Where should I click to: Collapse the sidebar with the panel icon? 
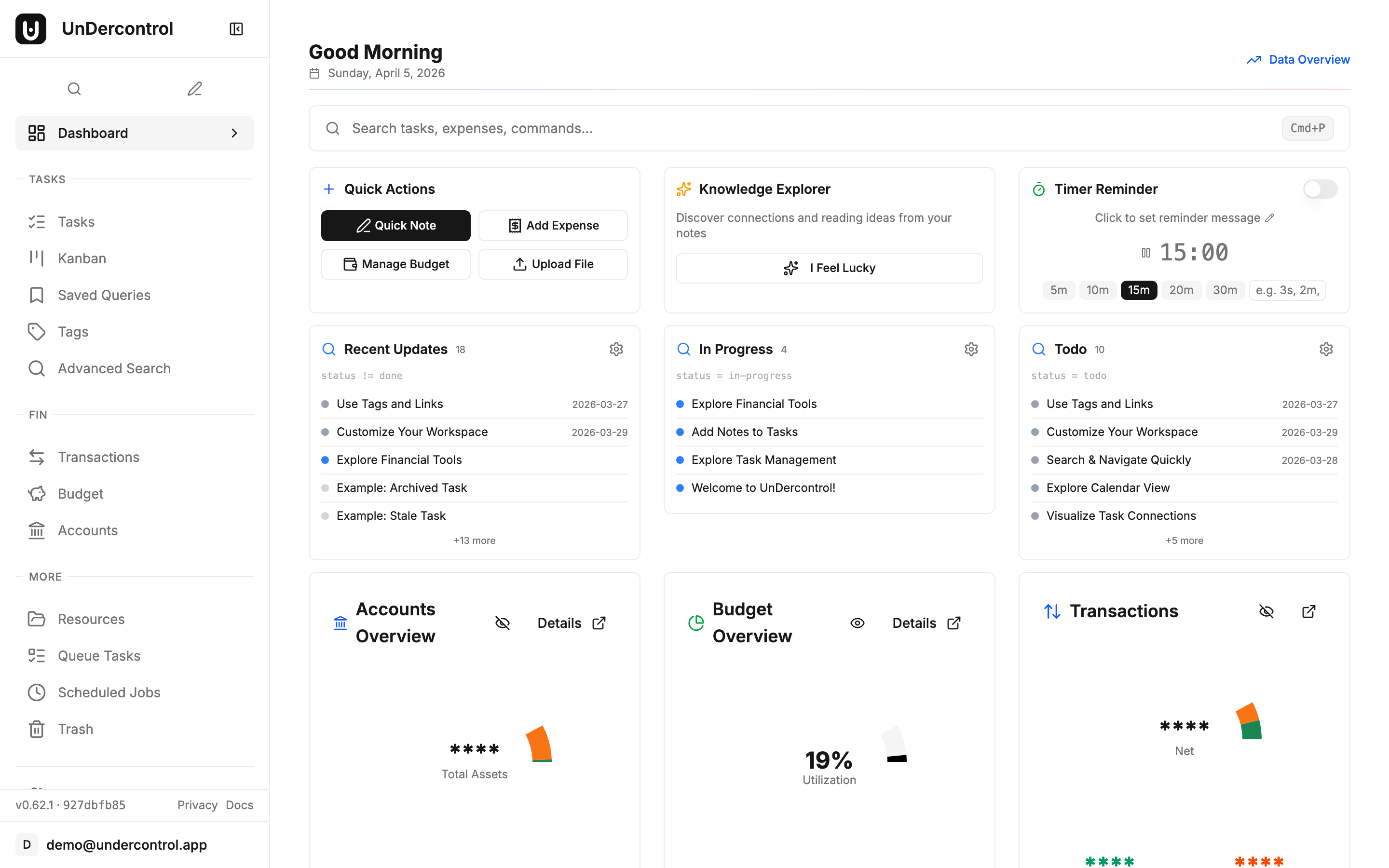tap(235, 28)
